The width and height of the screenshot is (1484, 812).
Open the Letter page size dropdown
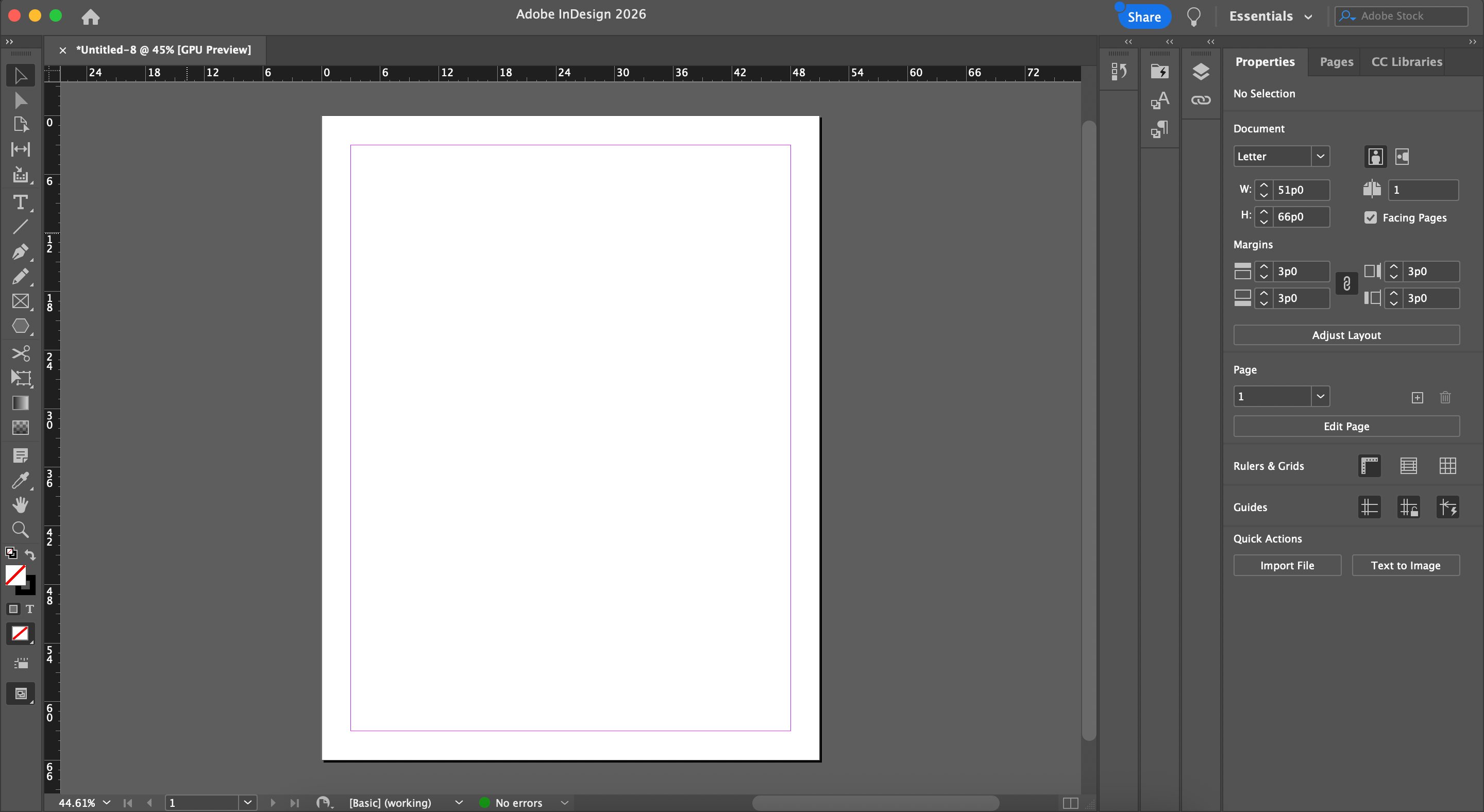coord(1320,156)
